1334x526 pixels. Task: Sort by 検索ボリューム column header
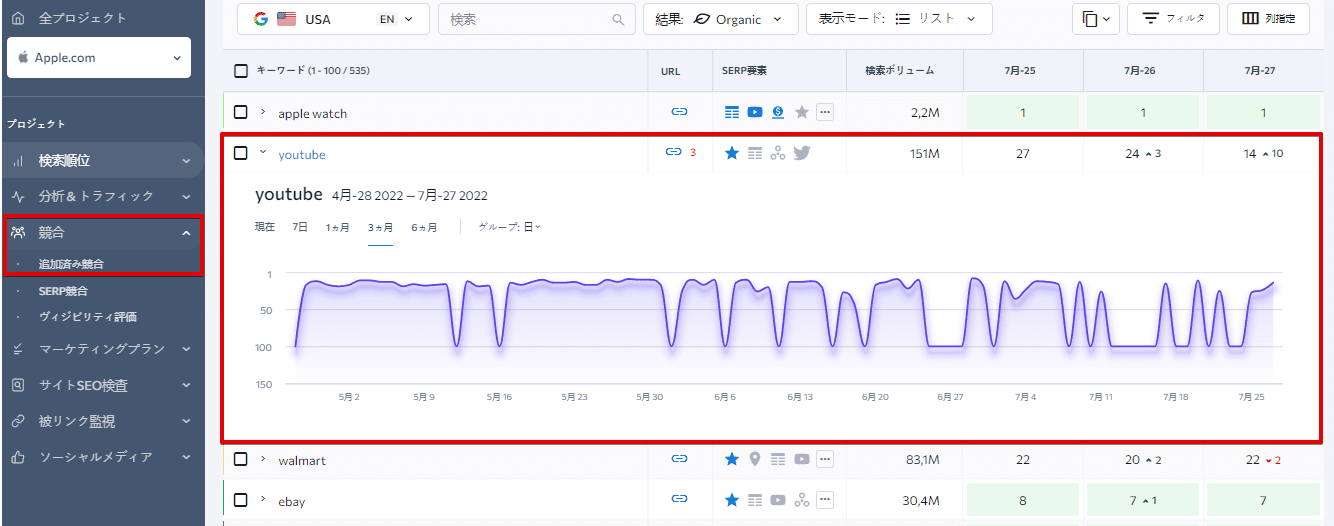[x=900, y=71]
